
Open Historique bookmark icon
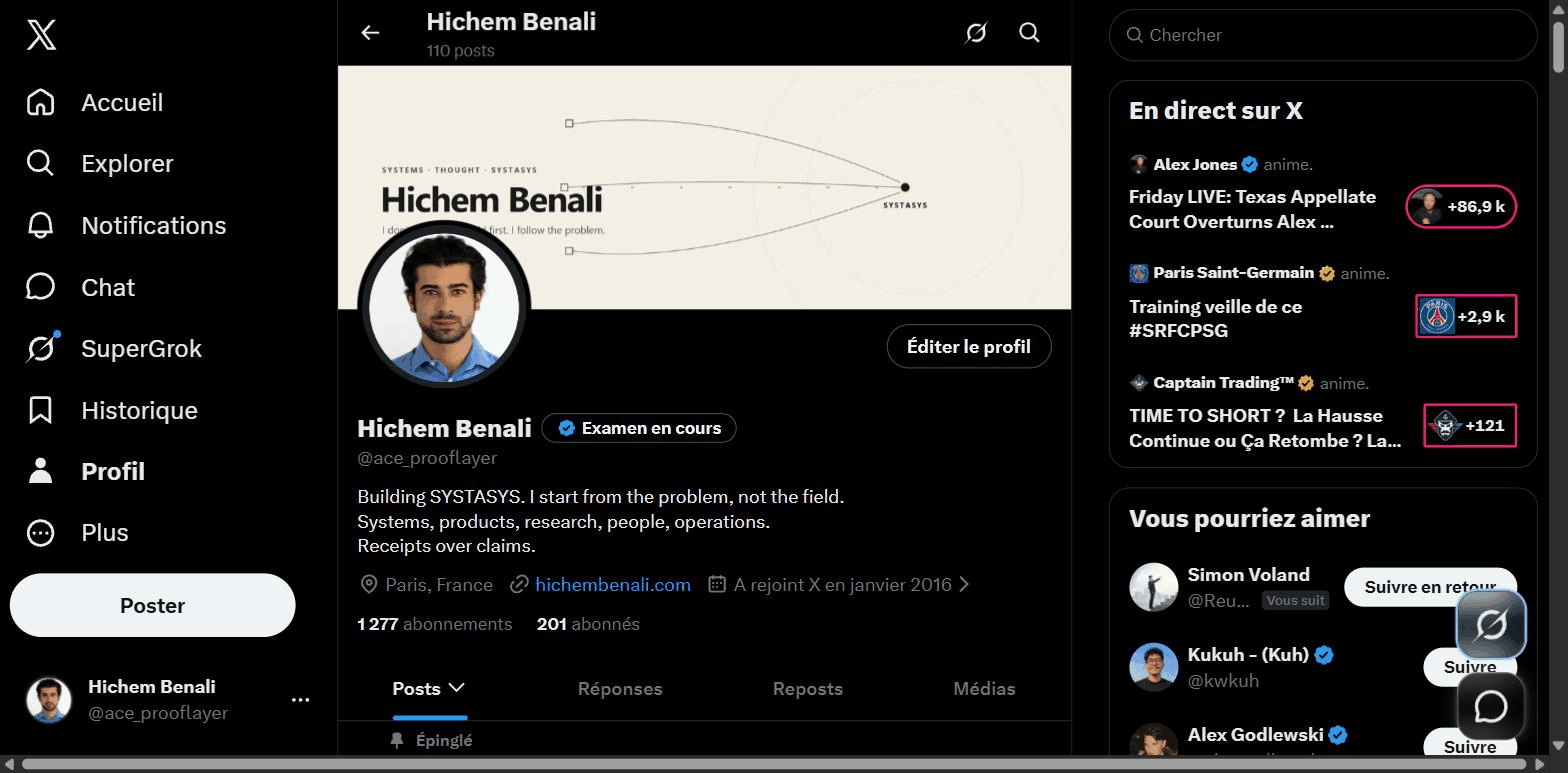(x=40, y=410)
